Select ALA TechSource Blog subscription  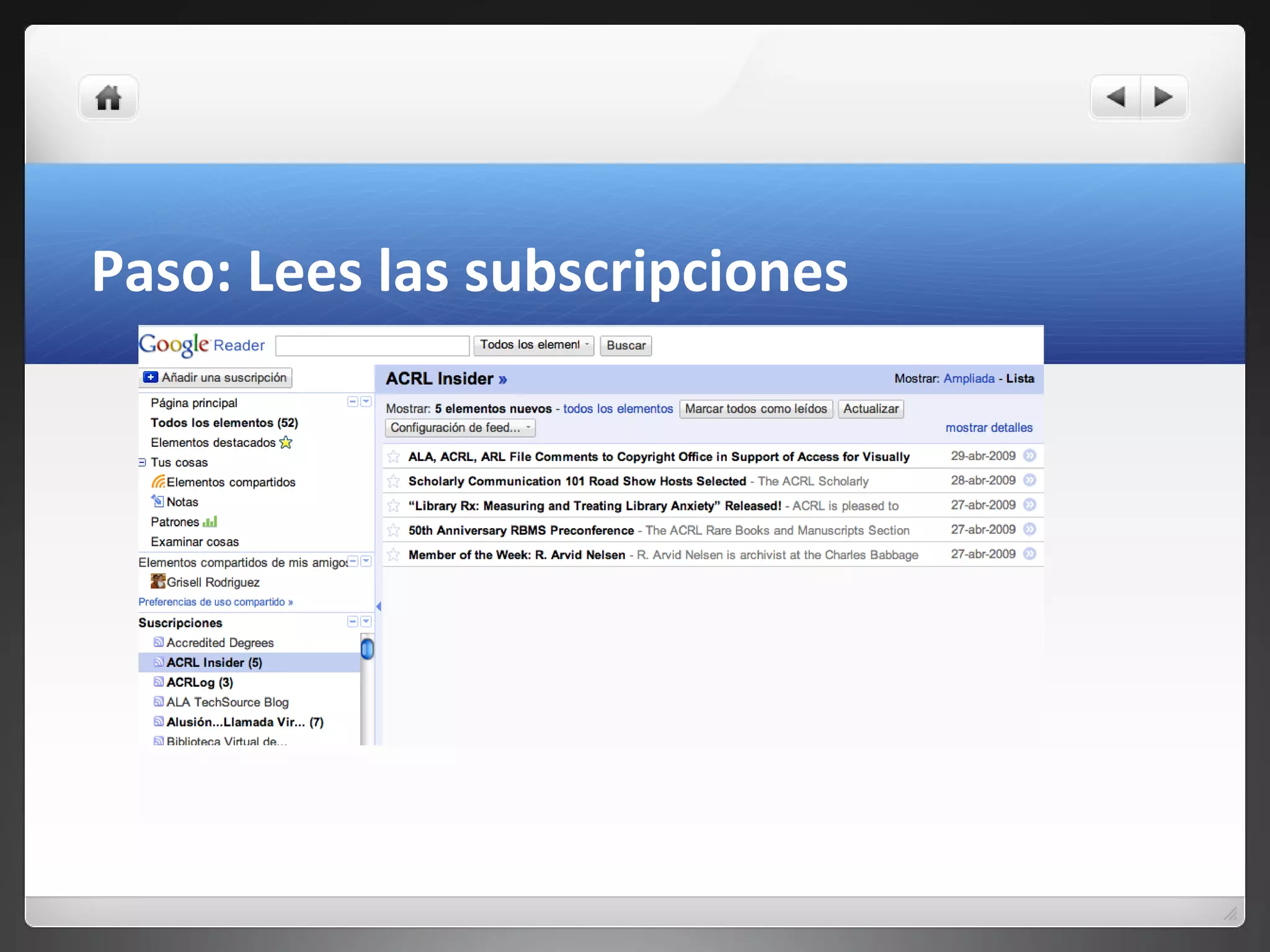point(228,702)
